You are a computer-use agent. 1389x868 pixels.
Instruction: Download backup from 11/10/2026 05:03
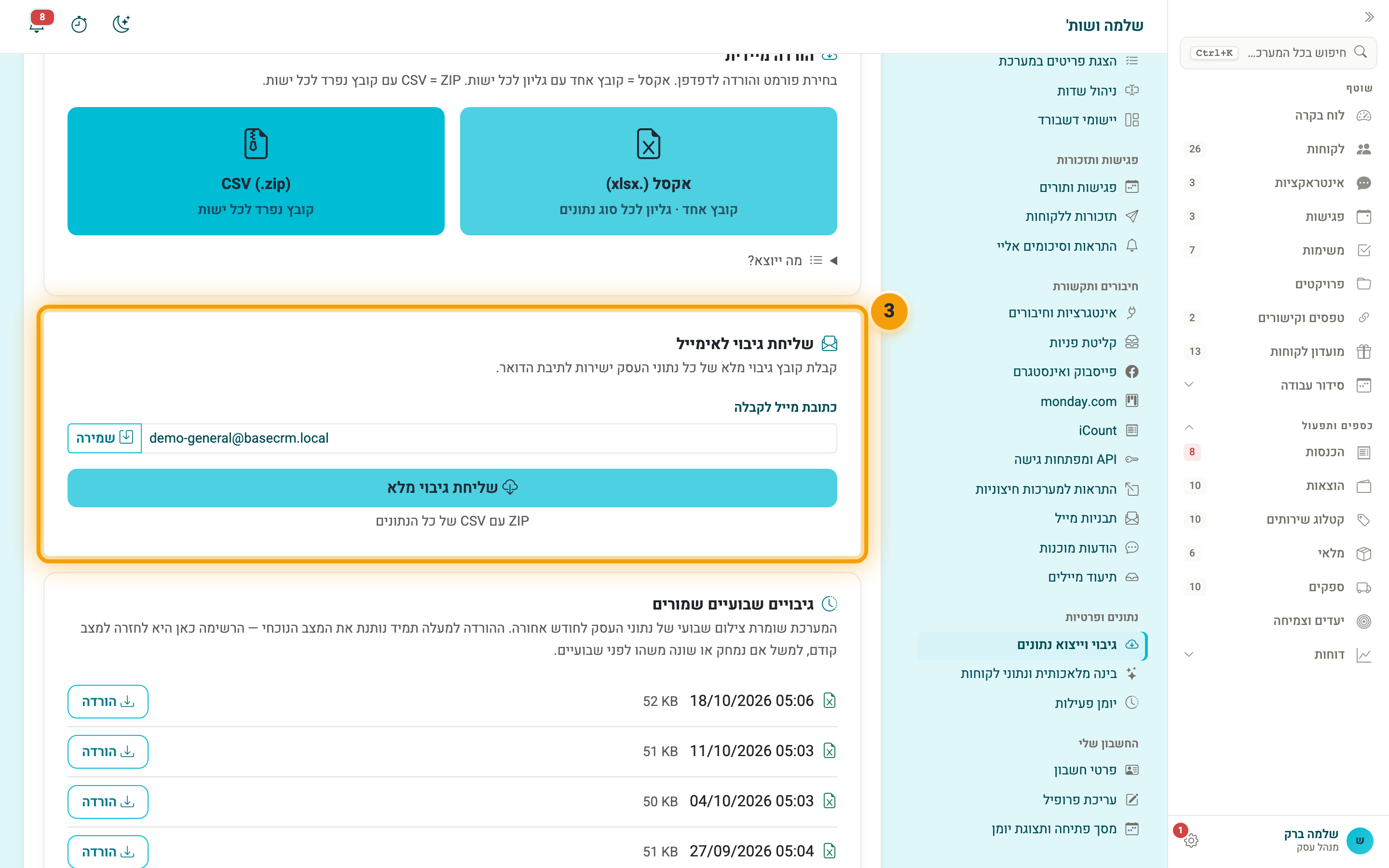click(108, 751)
